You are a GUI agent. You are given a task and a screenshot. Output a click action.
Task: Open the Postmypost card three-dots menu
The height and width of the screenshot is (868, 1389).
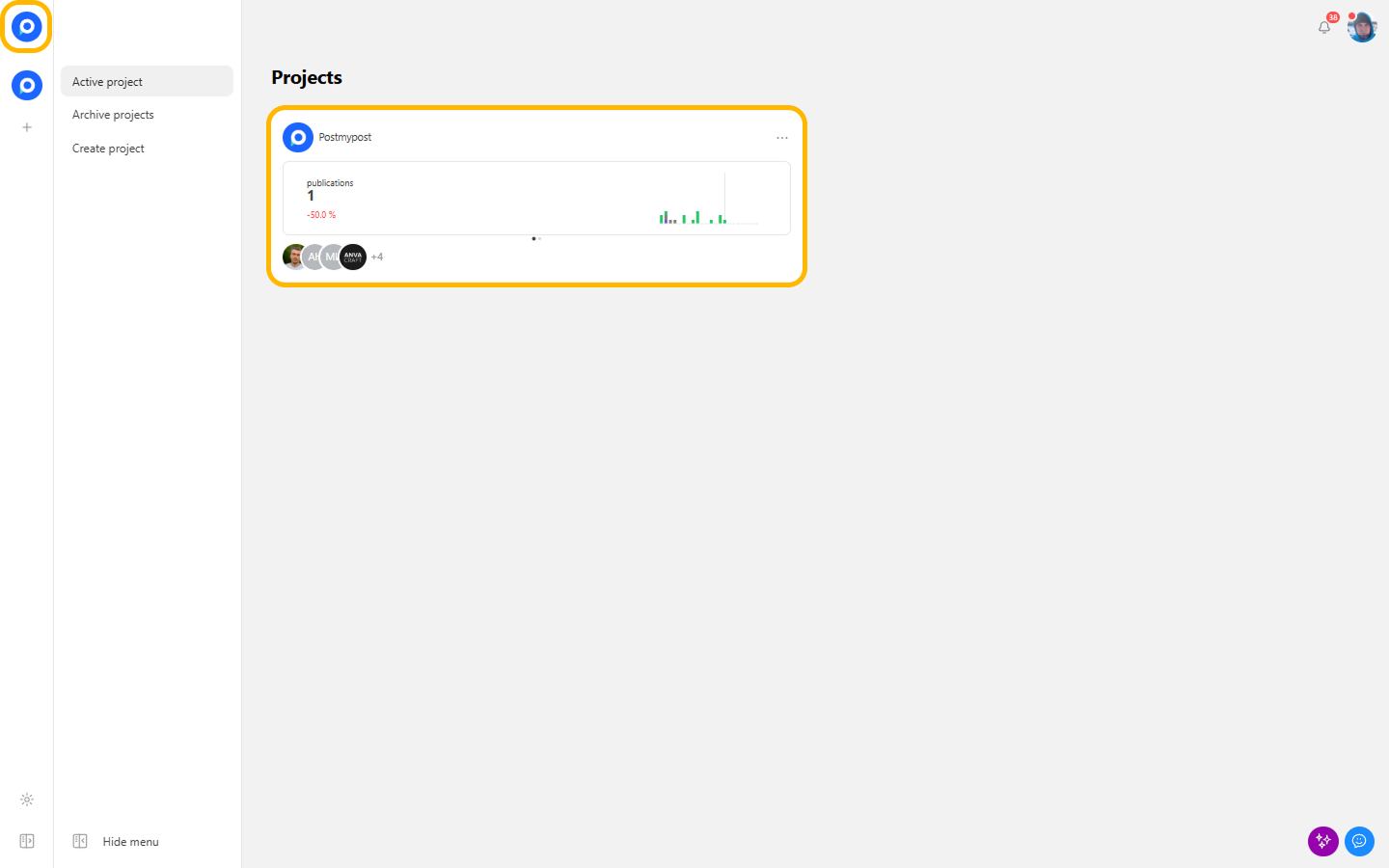(x=782, y=138)
